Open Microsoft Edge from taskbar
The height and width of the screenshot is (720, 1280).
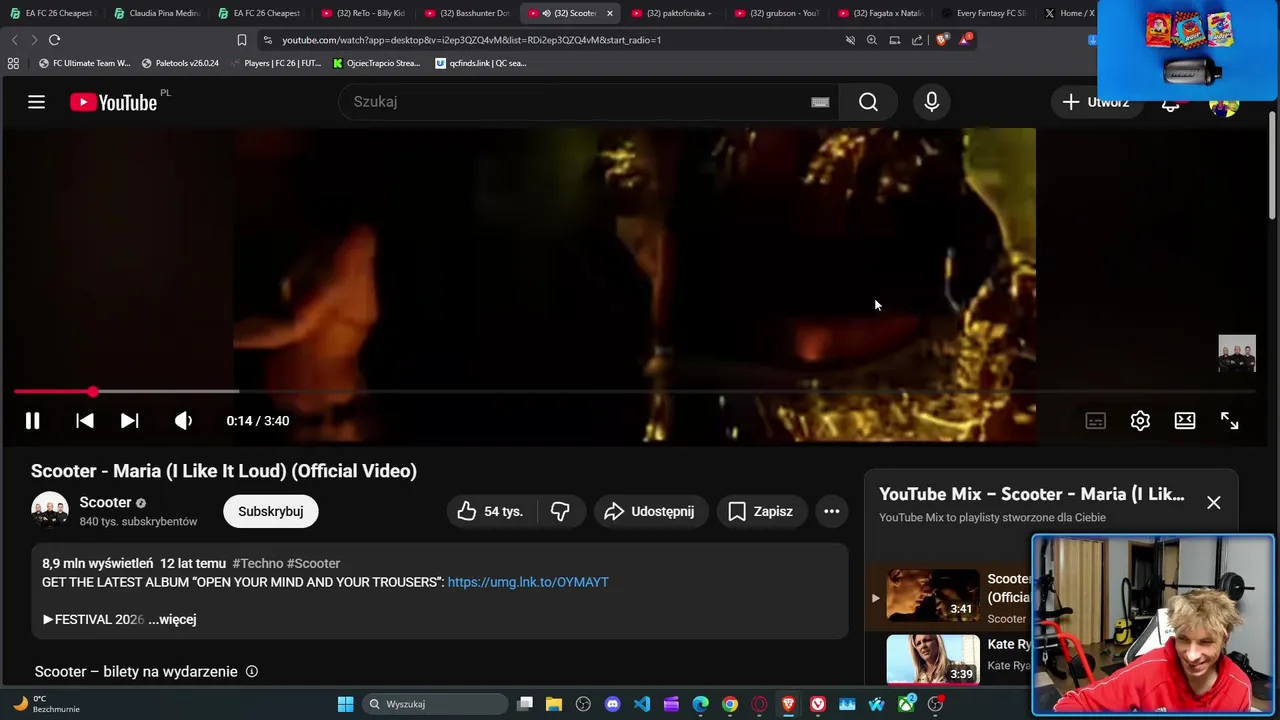pos(700,704)
